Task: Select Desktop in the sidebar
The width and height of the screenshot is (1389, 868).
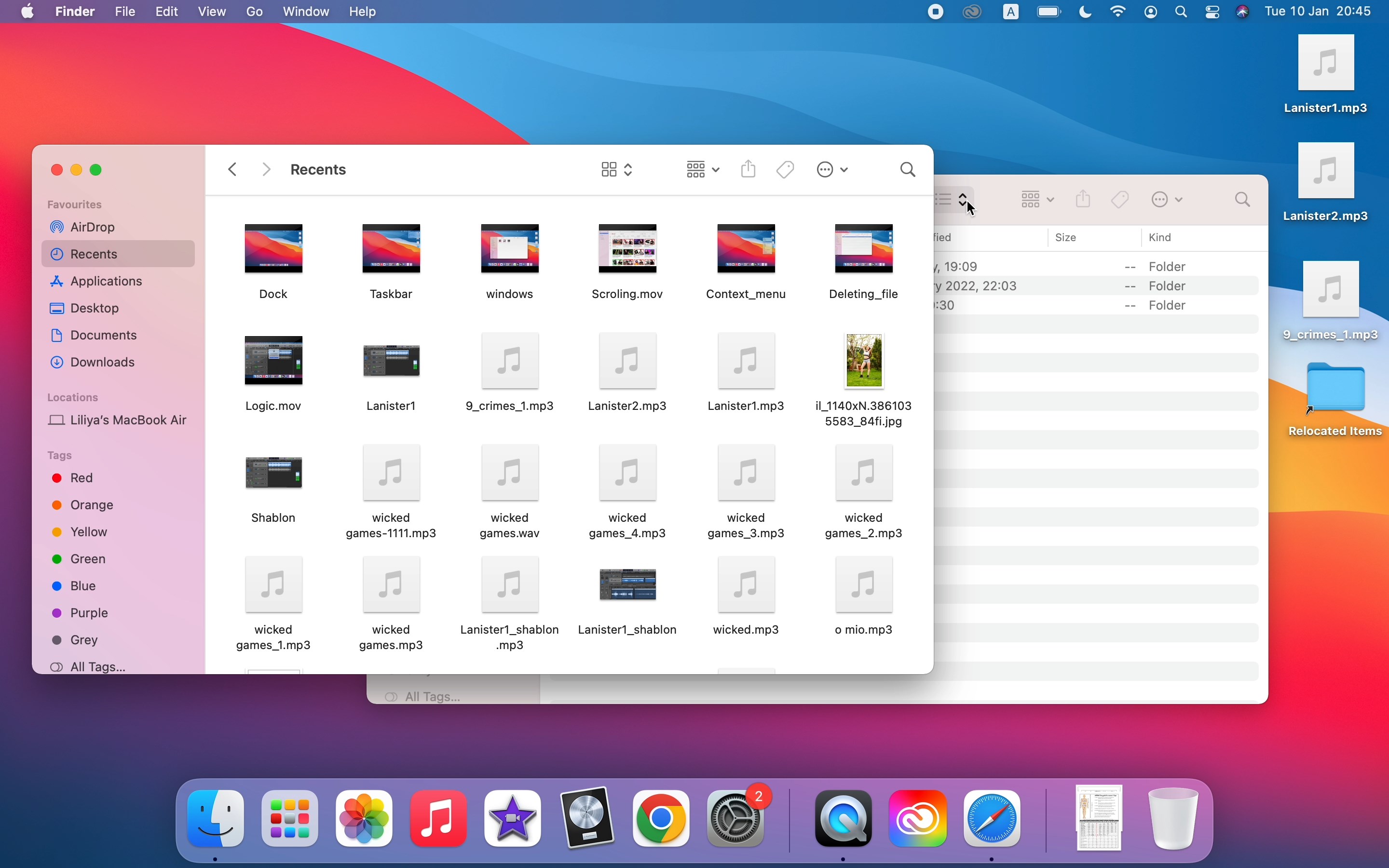Action: click(x=118, y=308)
